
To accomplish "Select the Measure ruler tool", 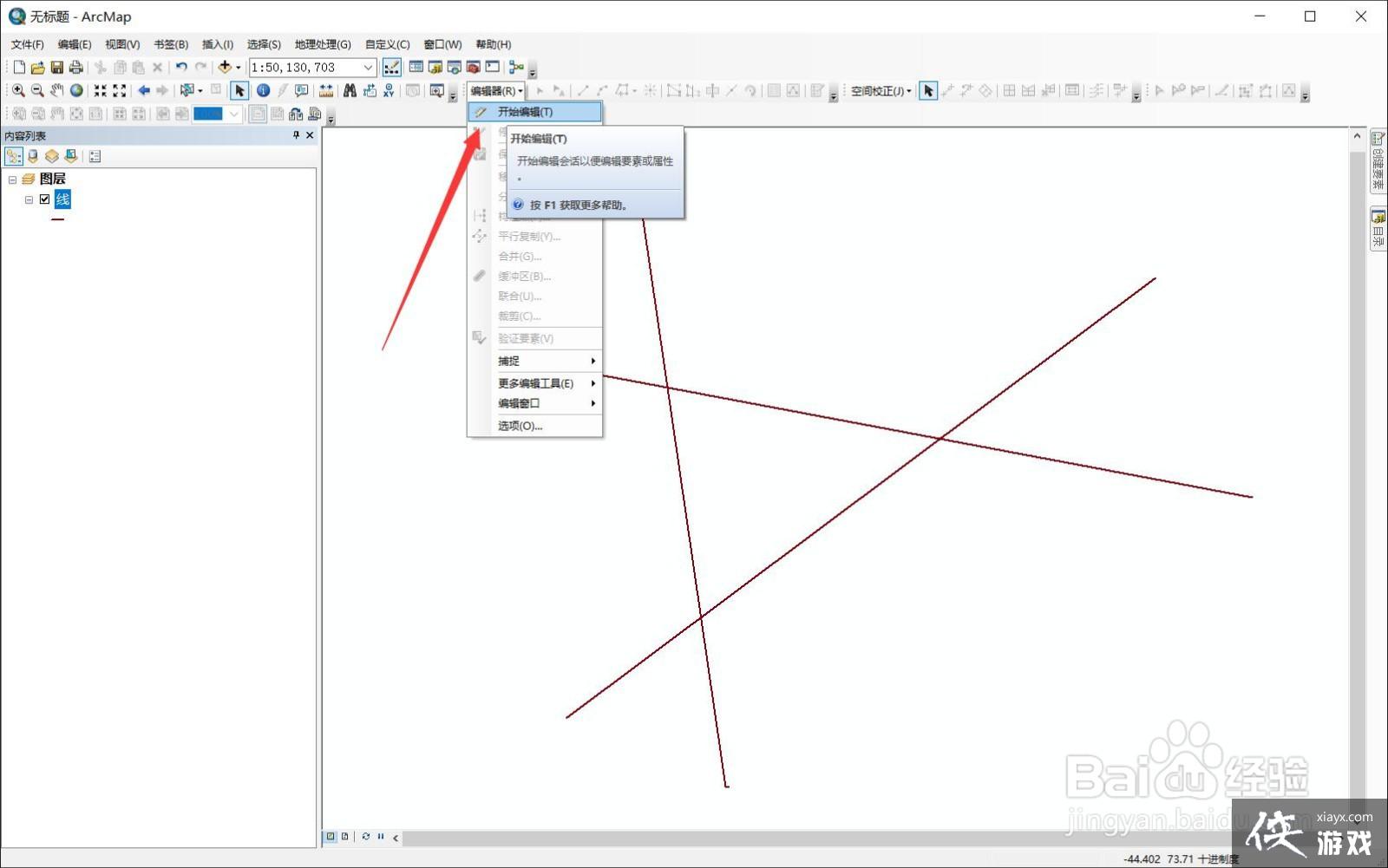I will pyautogui.click(x=326, y=91).
